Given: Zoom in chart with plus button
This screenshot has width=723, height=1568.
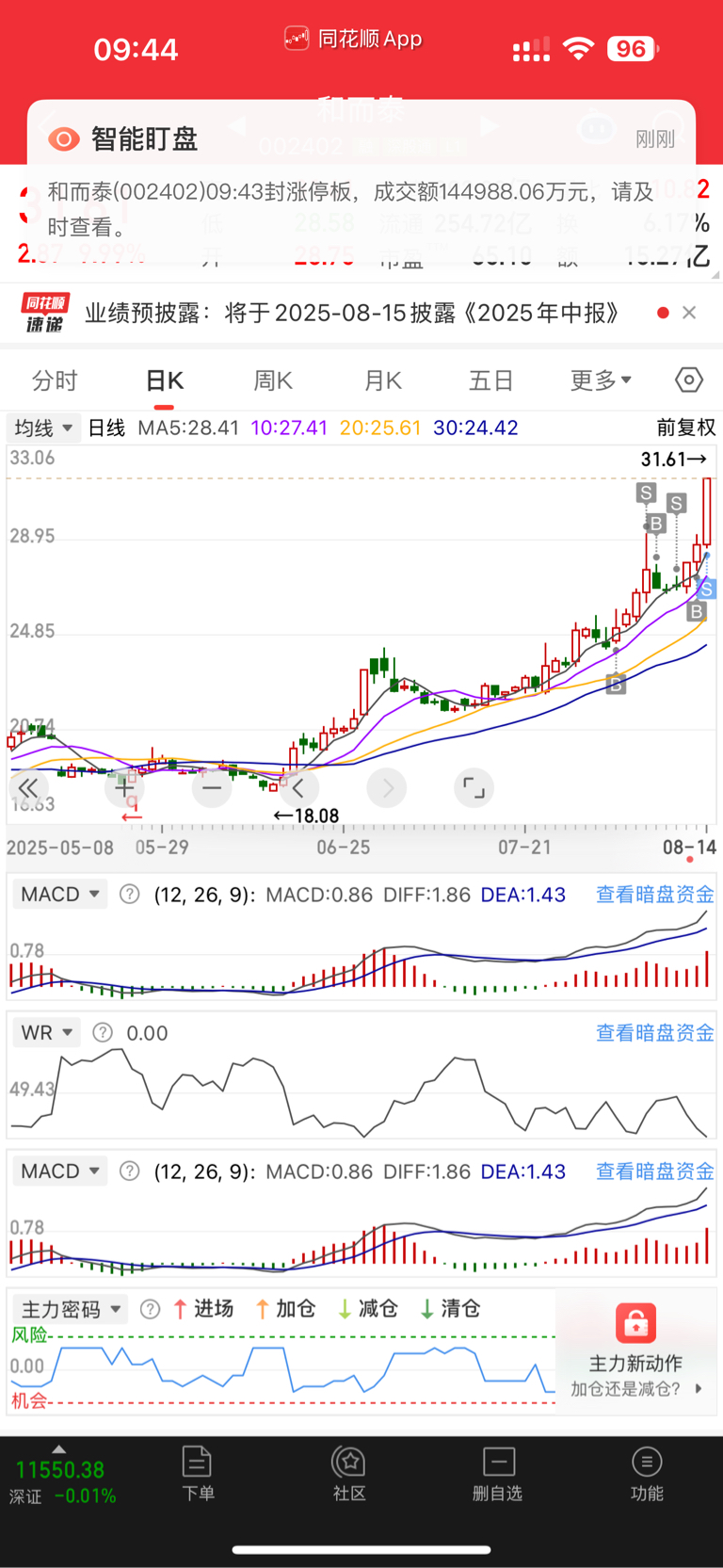Looking at the screenshot, I should pyautogui.click(x=125, y=788).
